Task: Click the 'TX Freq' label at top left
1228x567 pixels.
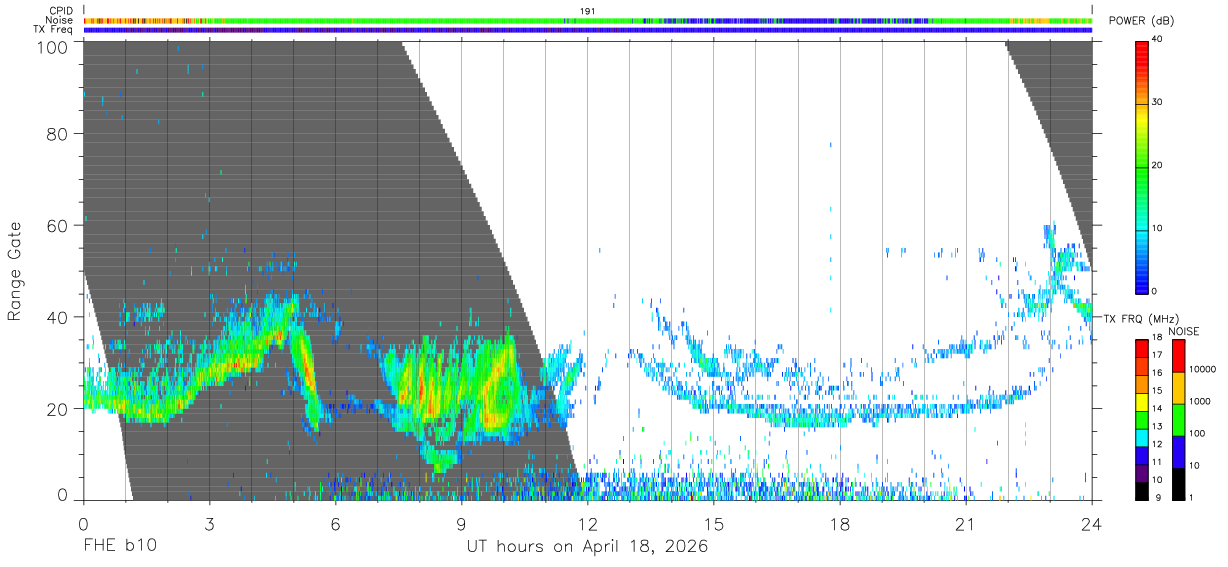Action: tap(53, 30)
